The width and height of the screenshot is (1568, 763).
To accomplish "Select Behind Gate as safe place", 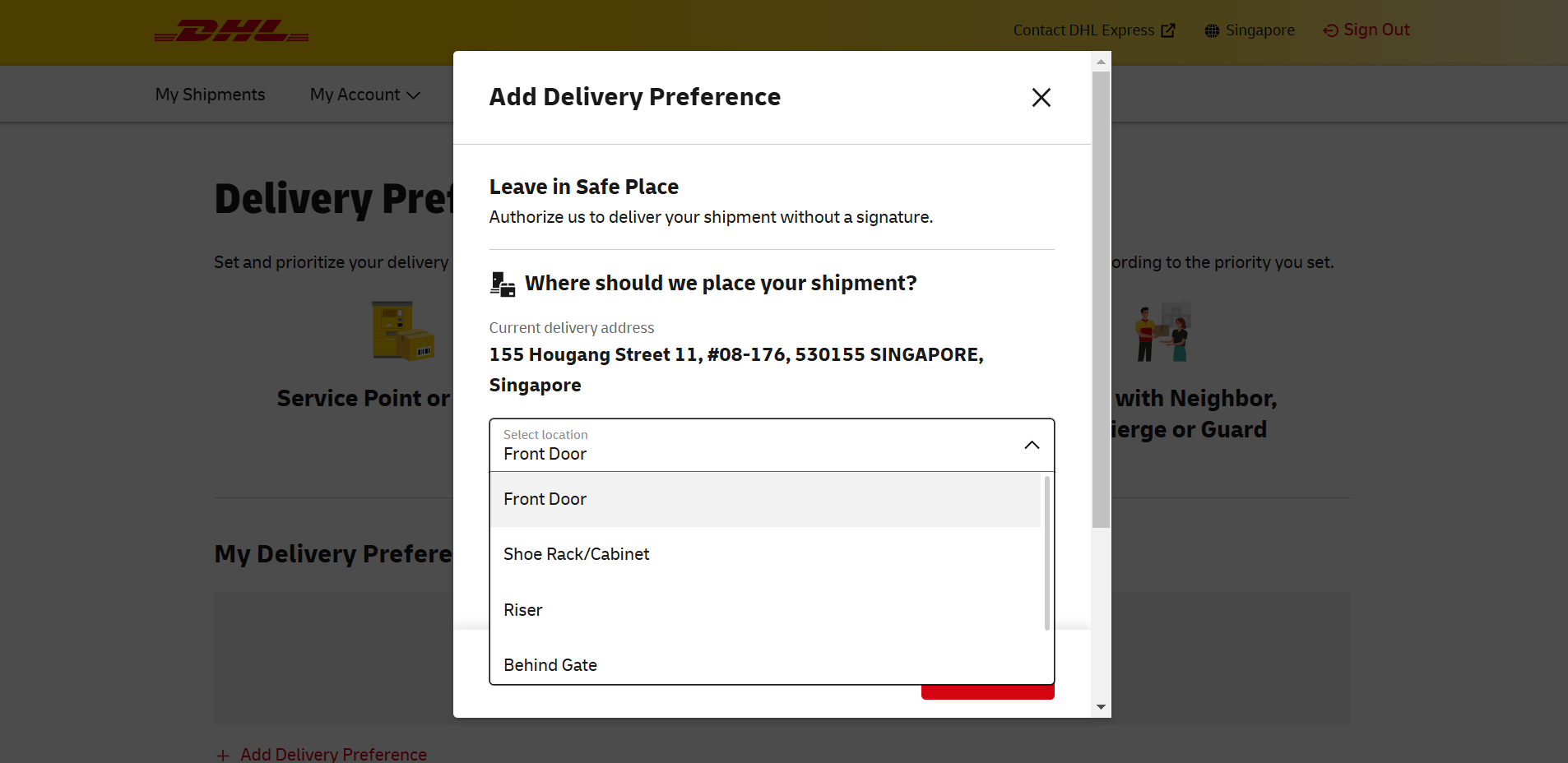I will coord(550,665).
